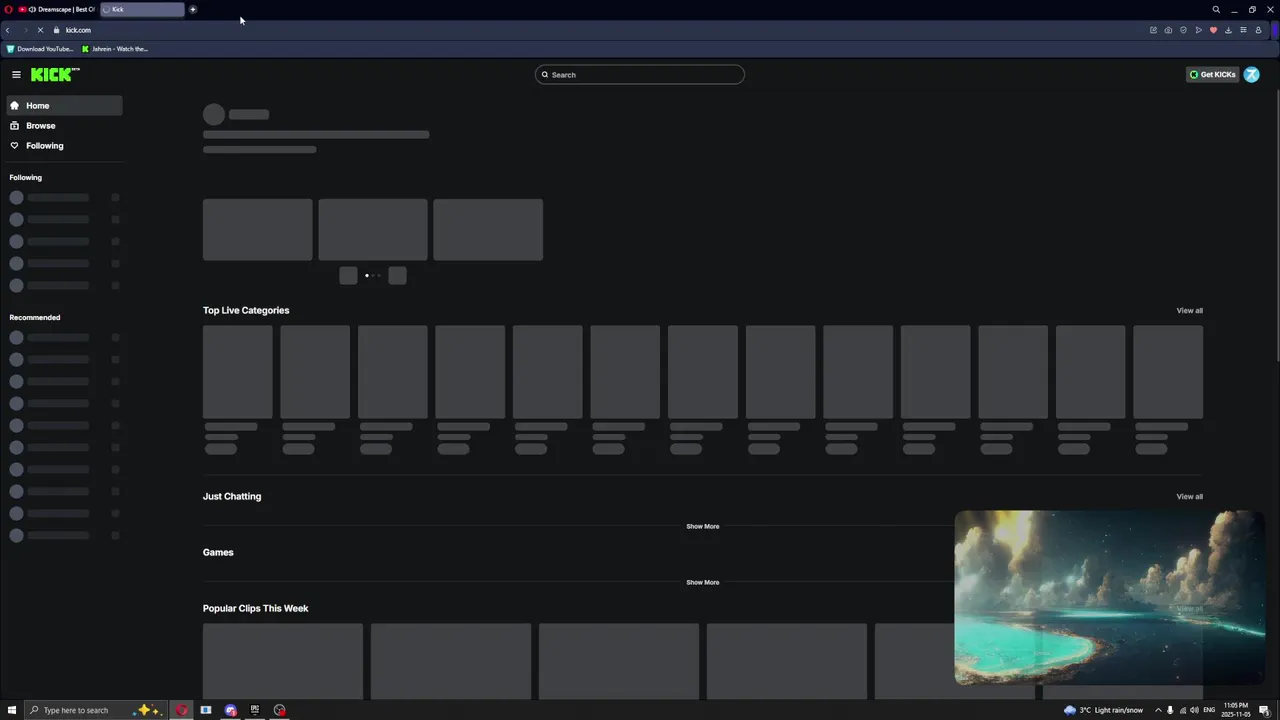Show more under Games

(x=702, y=582)
